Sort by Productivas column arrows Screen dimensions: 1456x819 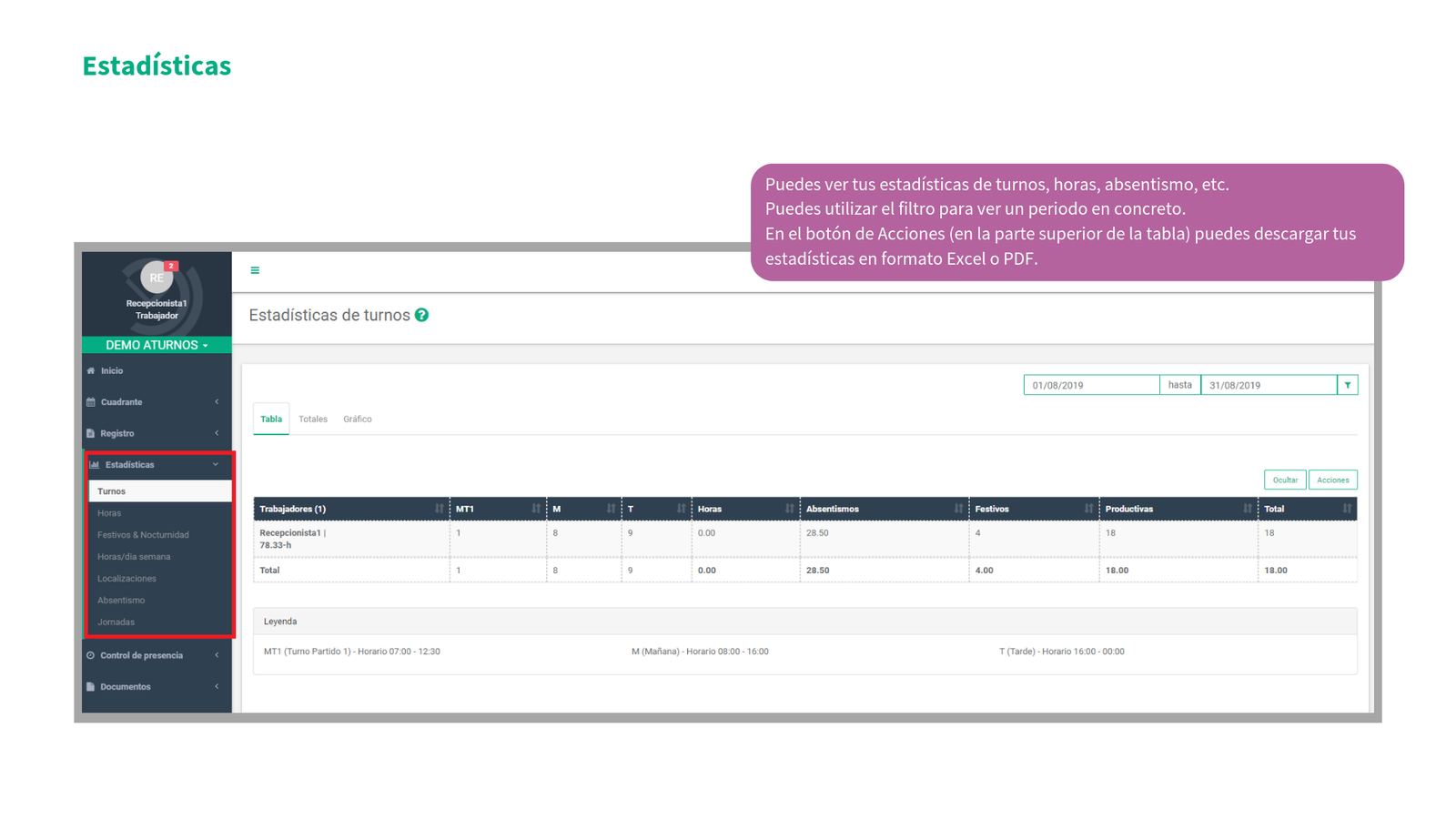1247,509
